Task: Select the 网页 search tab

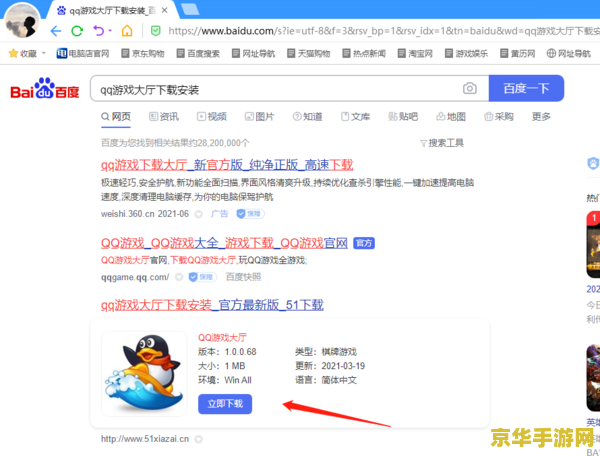Action: pos(116,116)
